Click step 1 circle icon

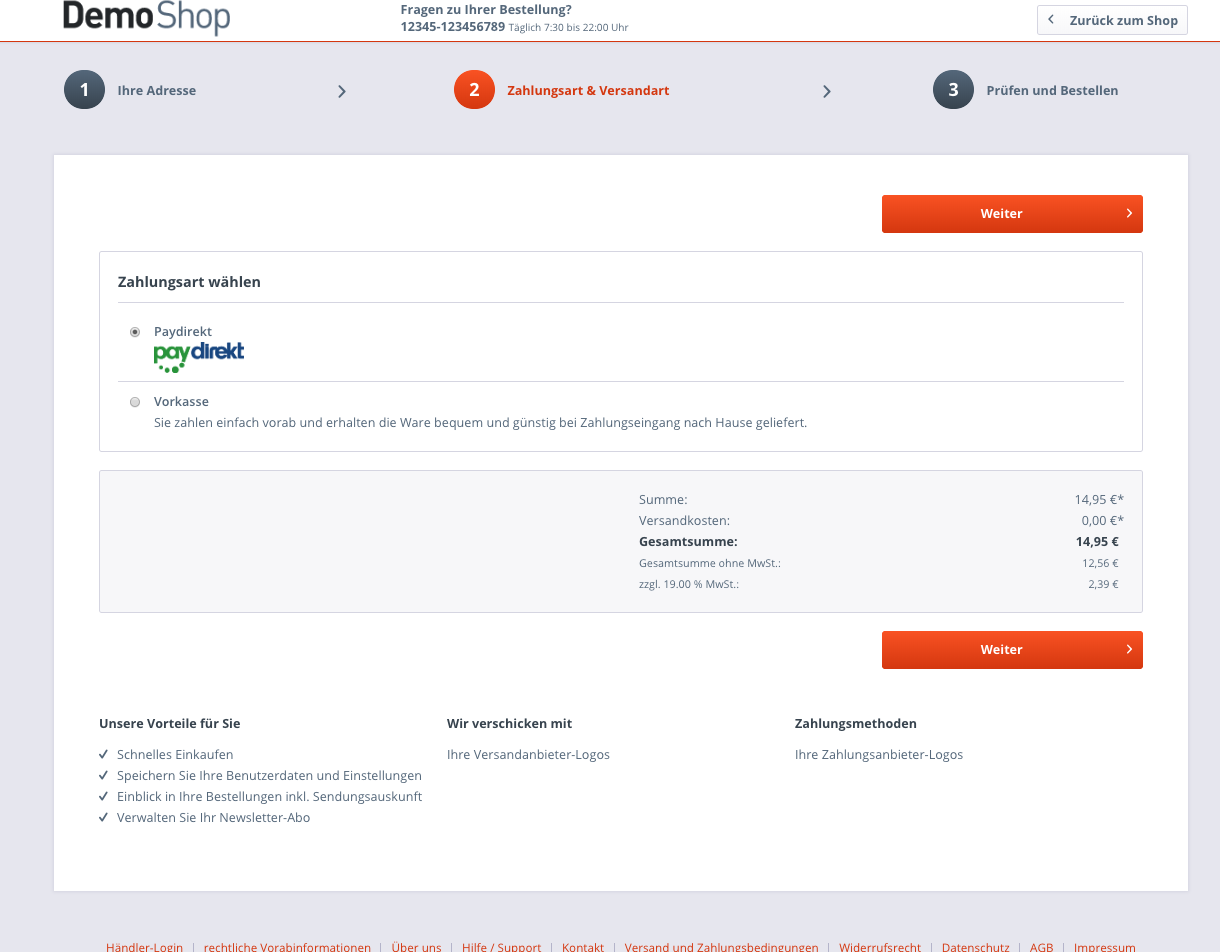pos(84,90)
